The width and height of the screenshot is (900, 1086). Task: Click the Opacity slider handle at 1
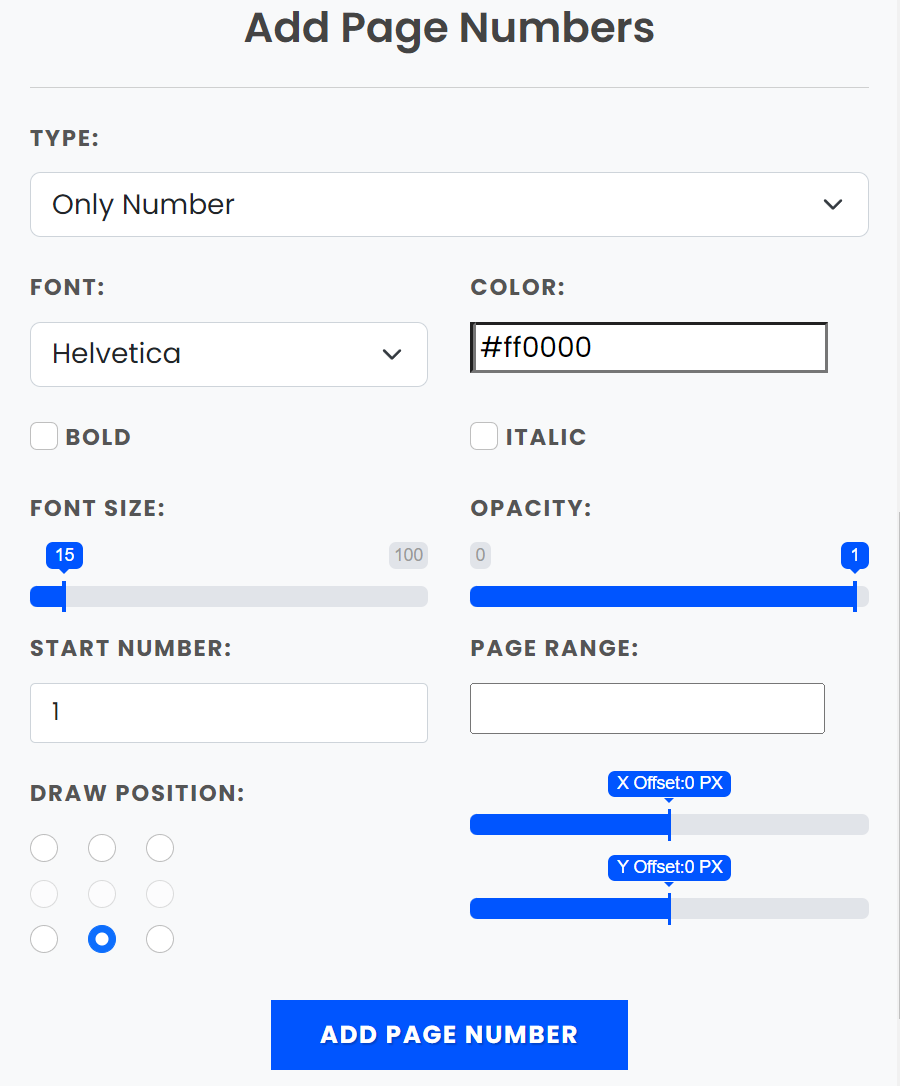[855, 596]
